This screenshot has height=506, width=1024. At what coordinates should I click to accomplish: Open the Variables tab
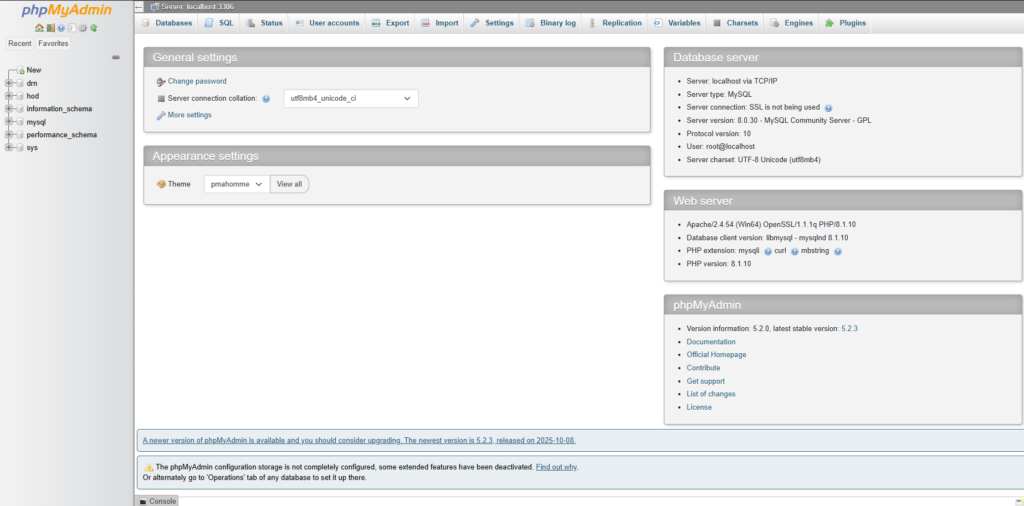[x=677, y=23]
